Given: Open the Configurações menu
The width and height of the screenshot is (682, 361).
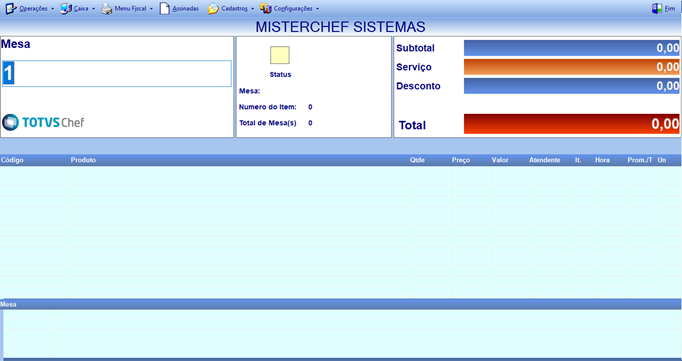Looking at the screenshot, I should 293,9.
